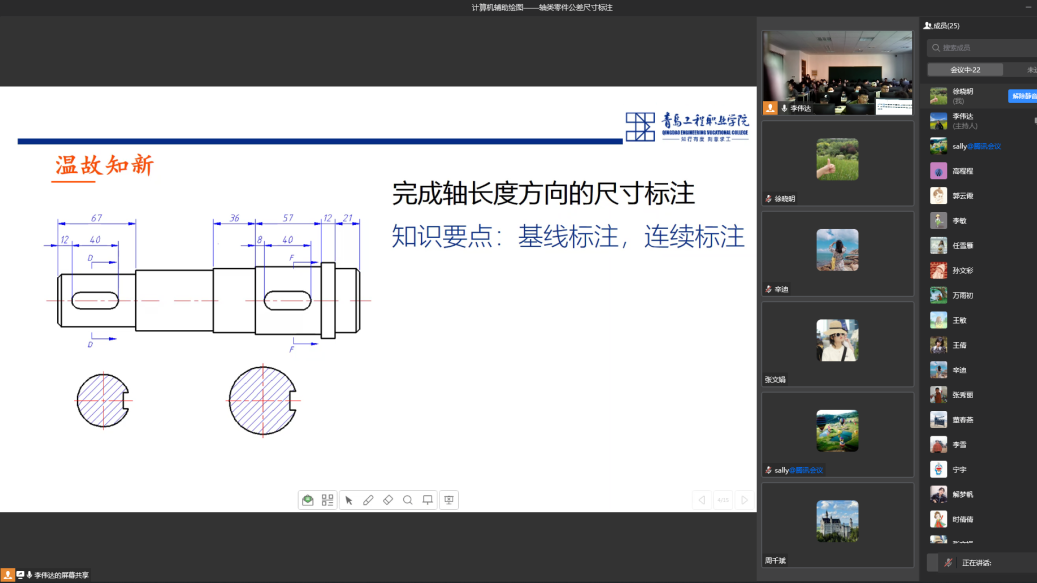The height and width of the screenshot is (583, 1037).
Task: Click orange presenter icon in bottom-left status
Action: pyautogui.click(x=7, y=575)
